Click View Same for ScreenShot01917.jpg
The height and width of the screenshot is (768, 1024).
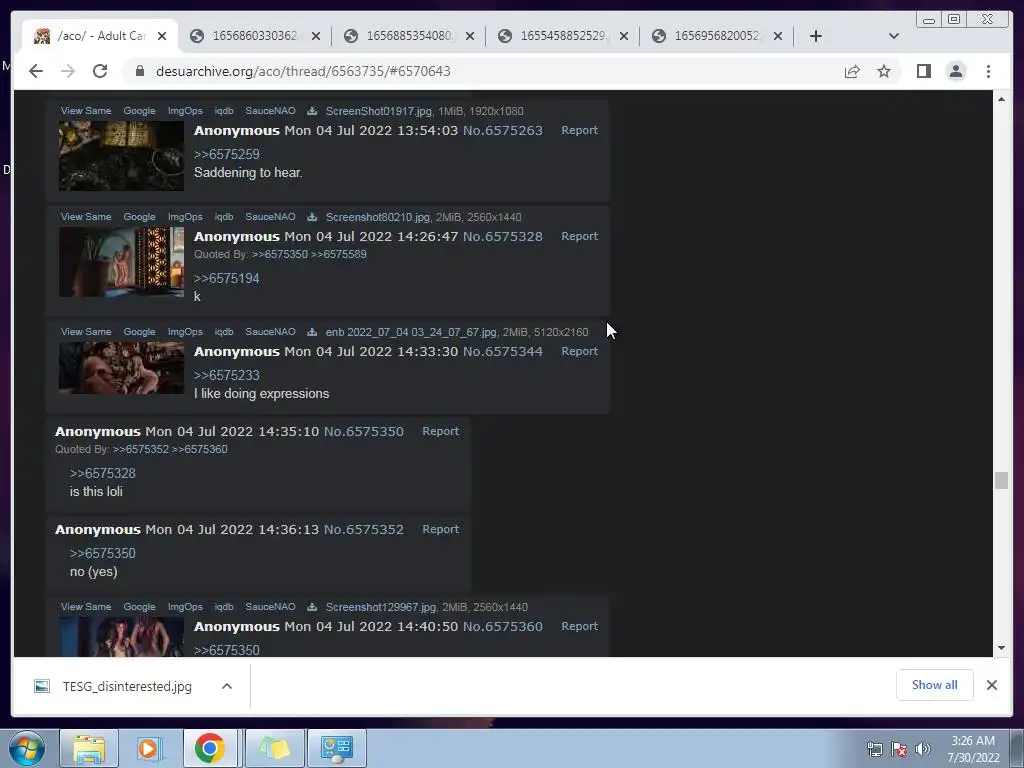[x=86, y=111]
